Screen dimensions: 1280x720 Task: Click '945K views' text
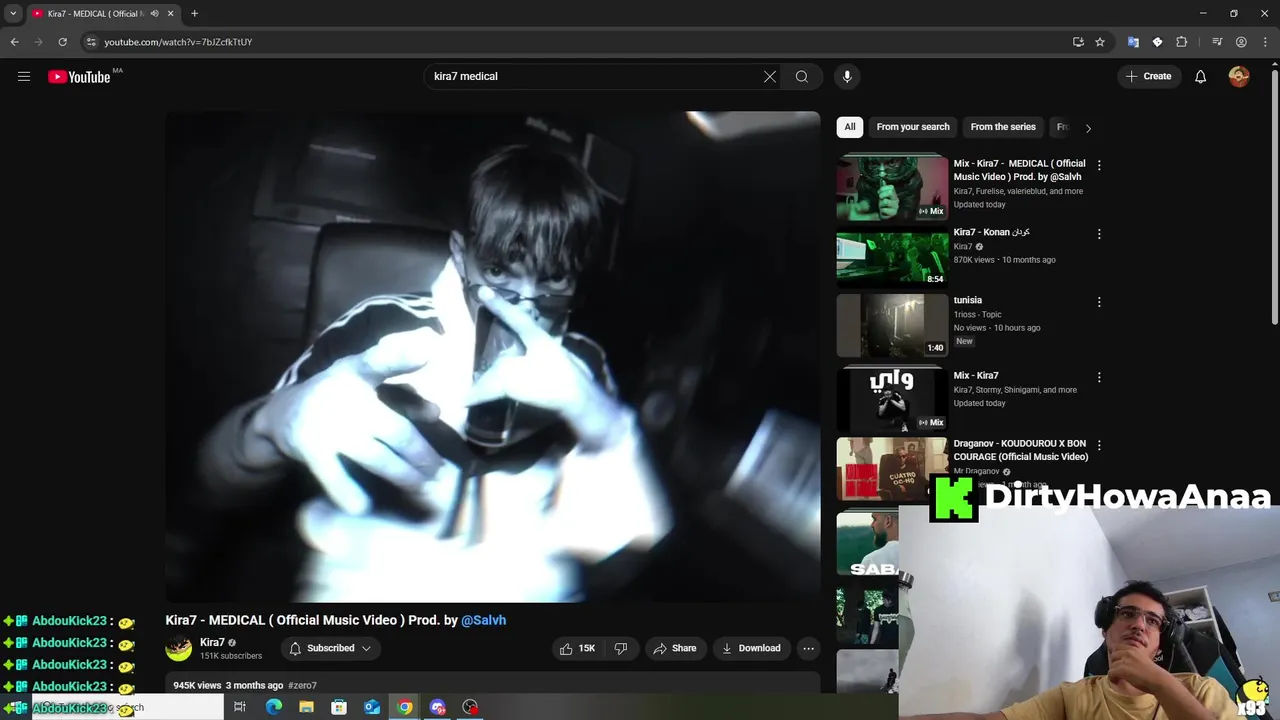pos(197,686)
